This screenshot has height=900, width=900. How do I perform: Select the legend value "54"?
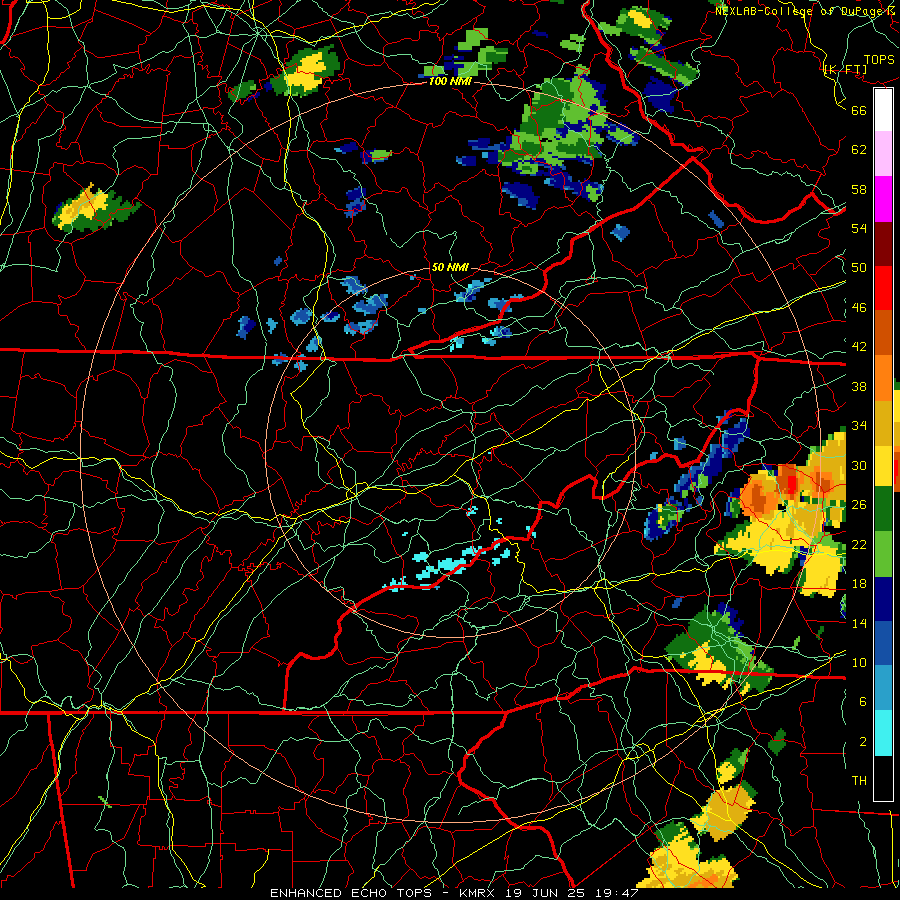859,228
